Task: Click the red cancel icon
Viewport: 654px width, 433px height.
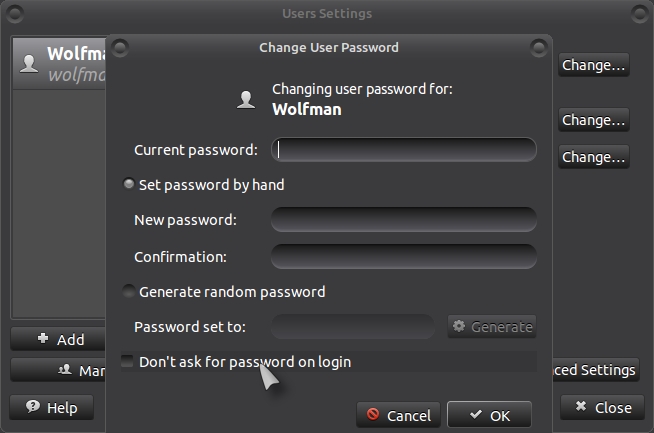Action: [373, 415]
